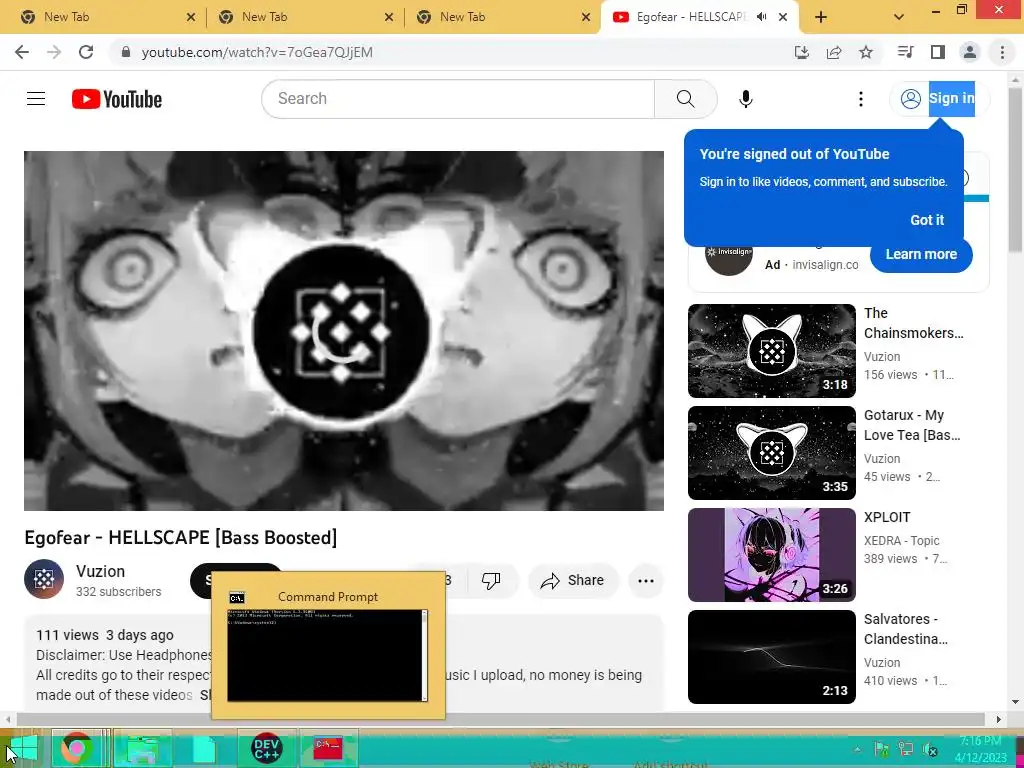Screen dimensions: 1024x768
Task: Click the Command Prompt taskbar icon
Action: pos(328,748)
